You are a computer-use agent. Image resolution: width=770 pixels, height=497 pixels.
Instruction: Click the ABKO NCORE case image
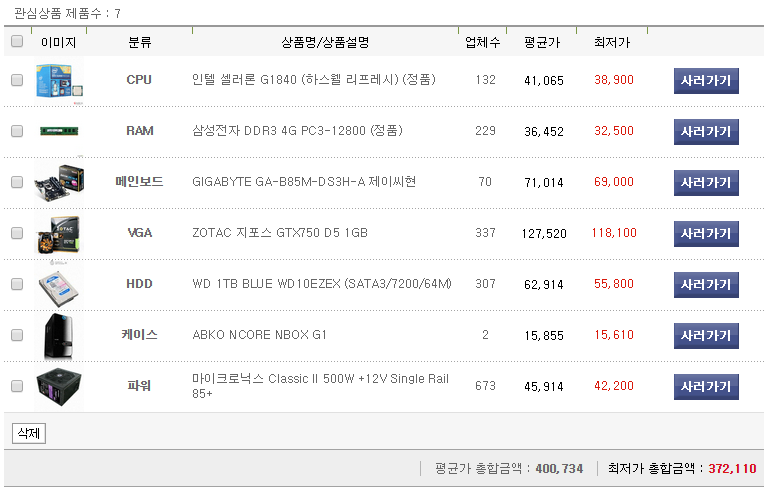click(x=58, y=335)
